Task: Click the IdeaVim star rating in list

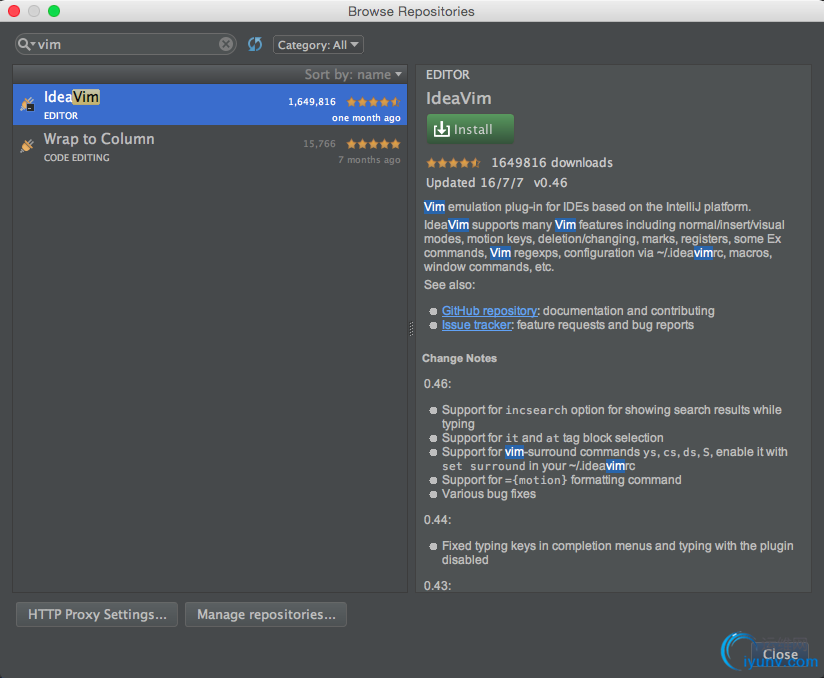Action: click(374, 102)
